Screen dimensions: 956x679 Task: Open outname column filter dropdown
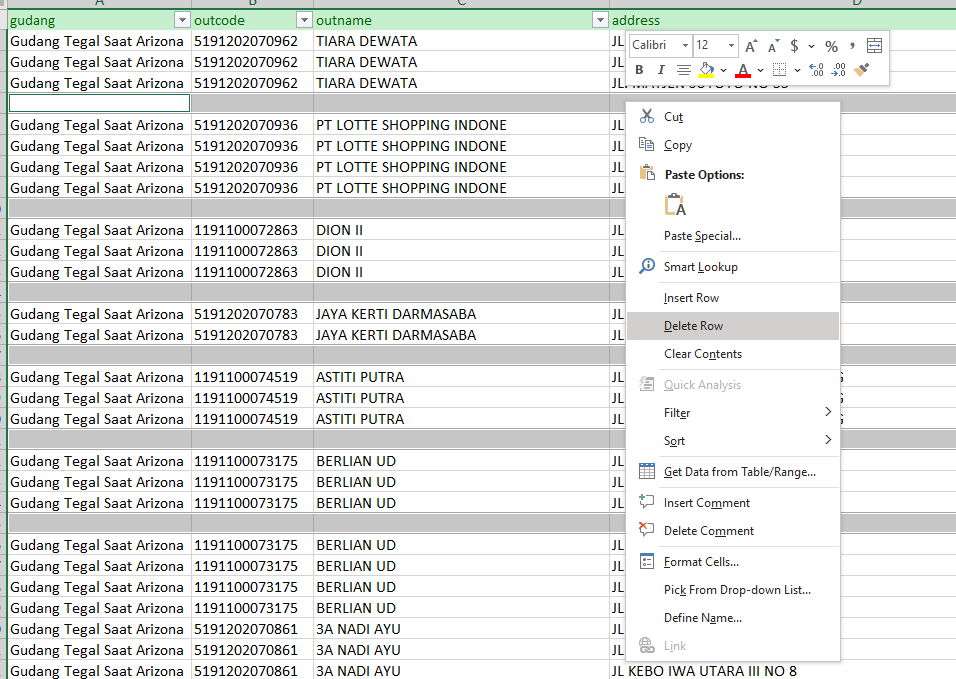[600, 21]
